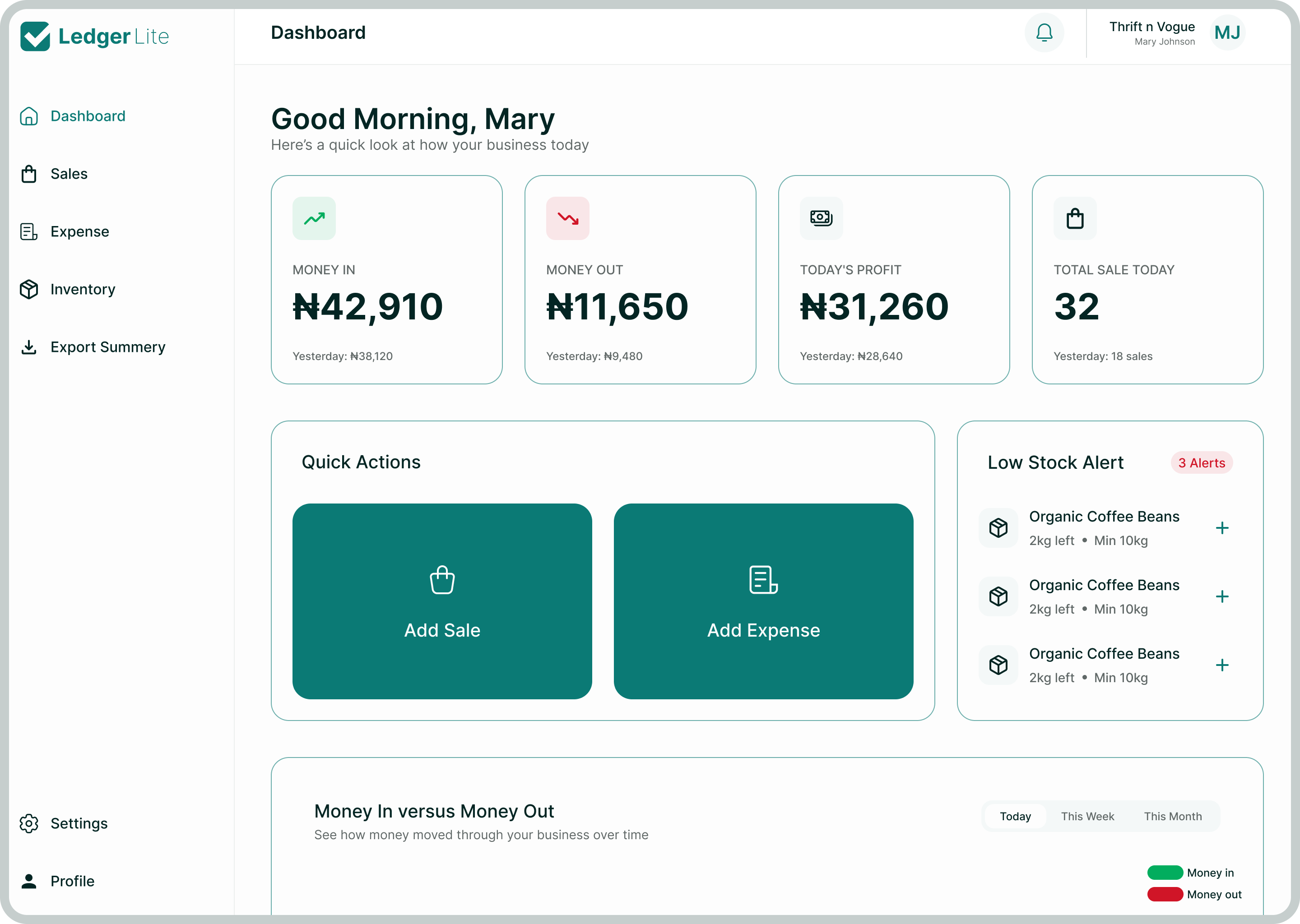Restock first Organic Coffee Beans with plus

pos(1222,528)
